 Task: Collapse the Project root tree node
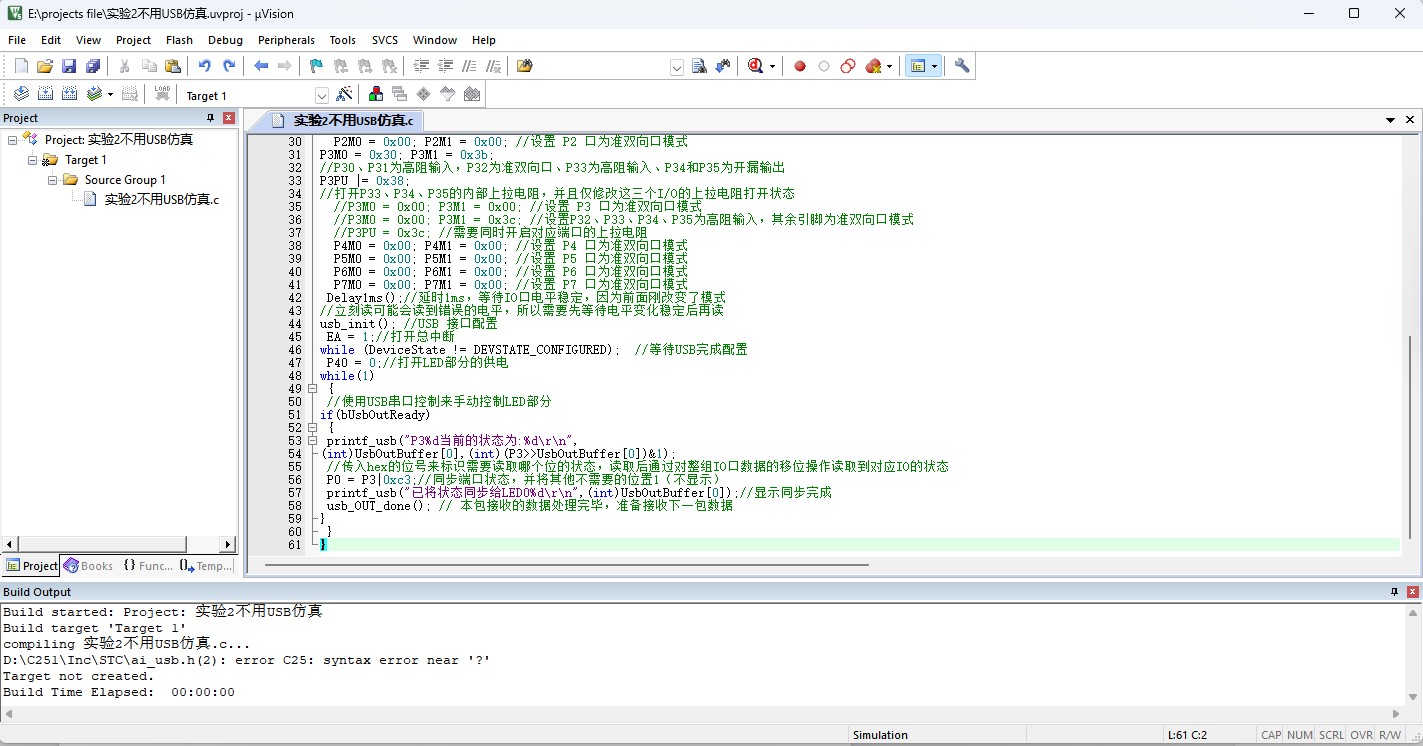pyautogui.click(x=13, y=140)
